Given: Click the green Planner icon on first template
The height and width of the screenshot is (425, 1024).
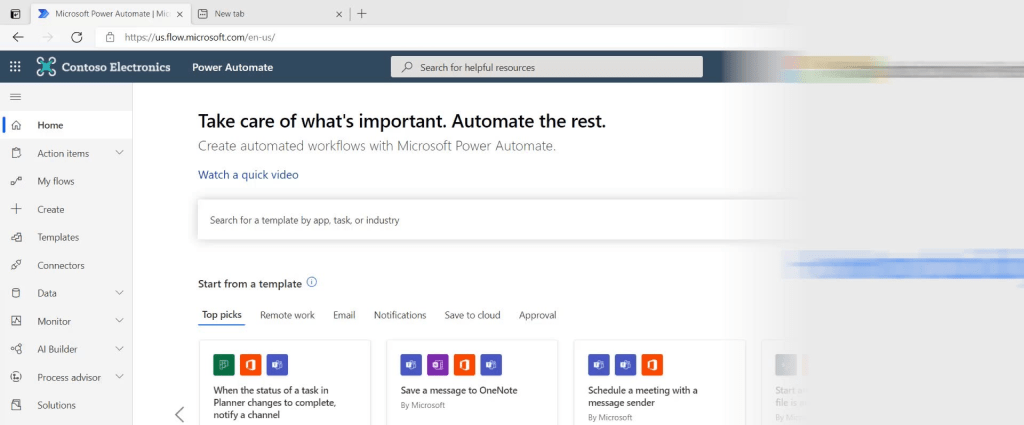Looking at the screenshot, I should pyautogui.click(x=224, y=365).
